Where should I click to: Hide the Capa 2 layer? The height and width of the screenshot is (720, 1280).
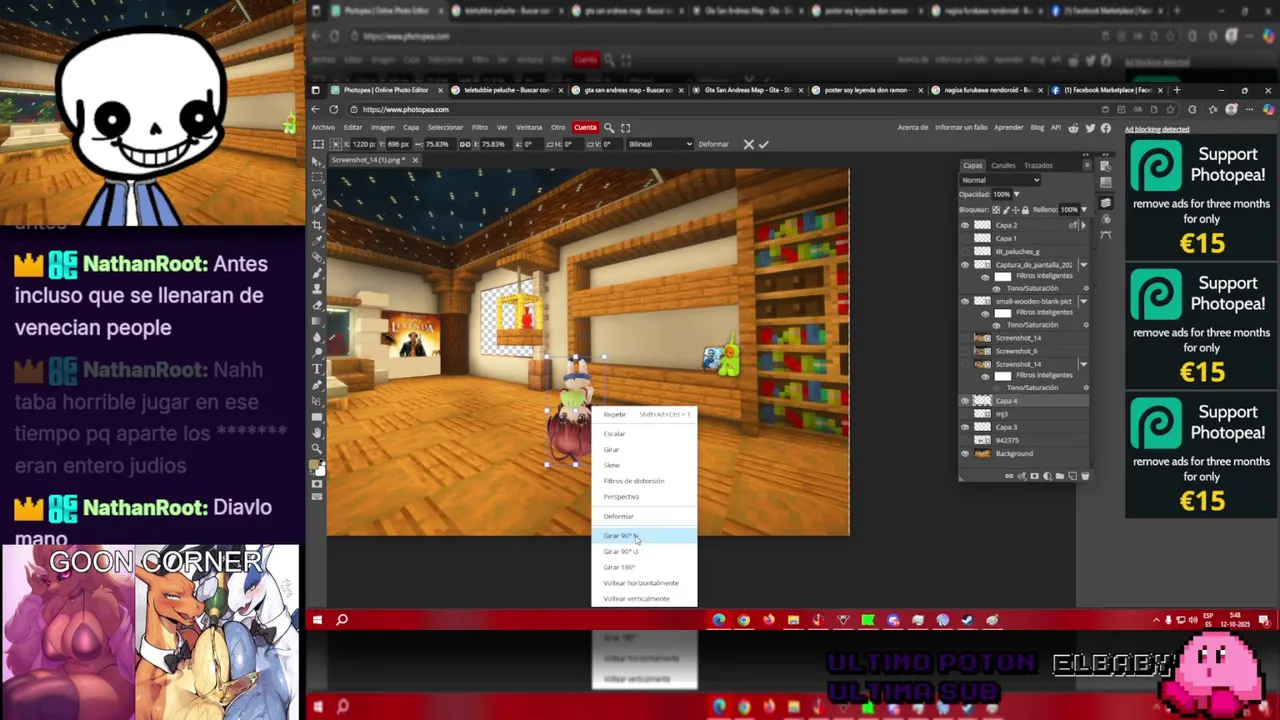965,226
